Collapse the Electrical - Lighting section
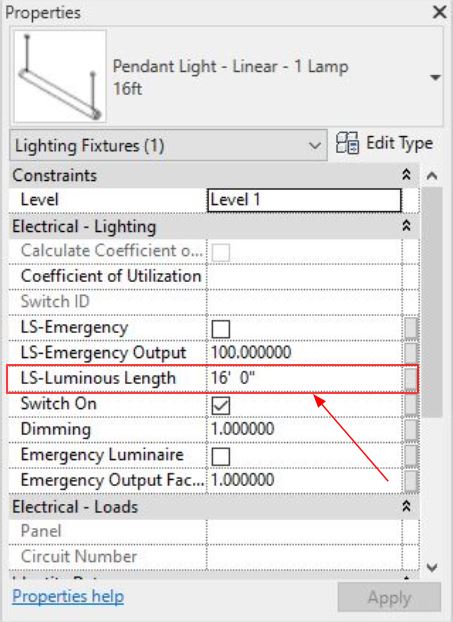453x622 pixels. click(406, 226)
